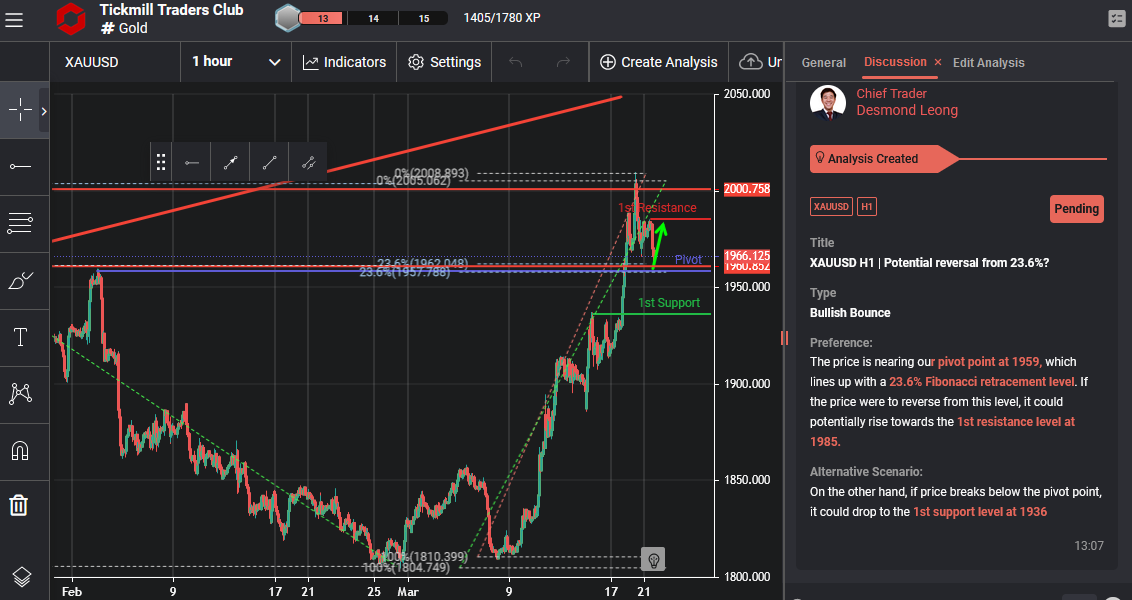Select the Text tool

tap(20, 337)
